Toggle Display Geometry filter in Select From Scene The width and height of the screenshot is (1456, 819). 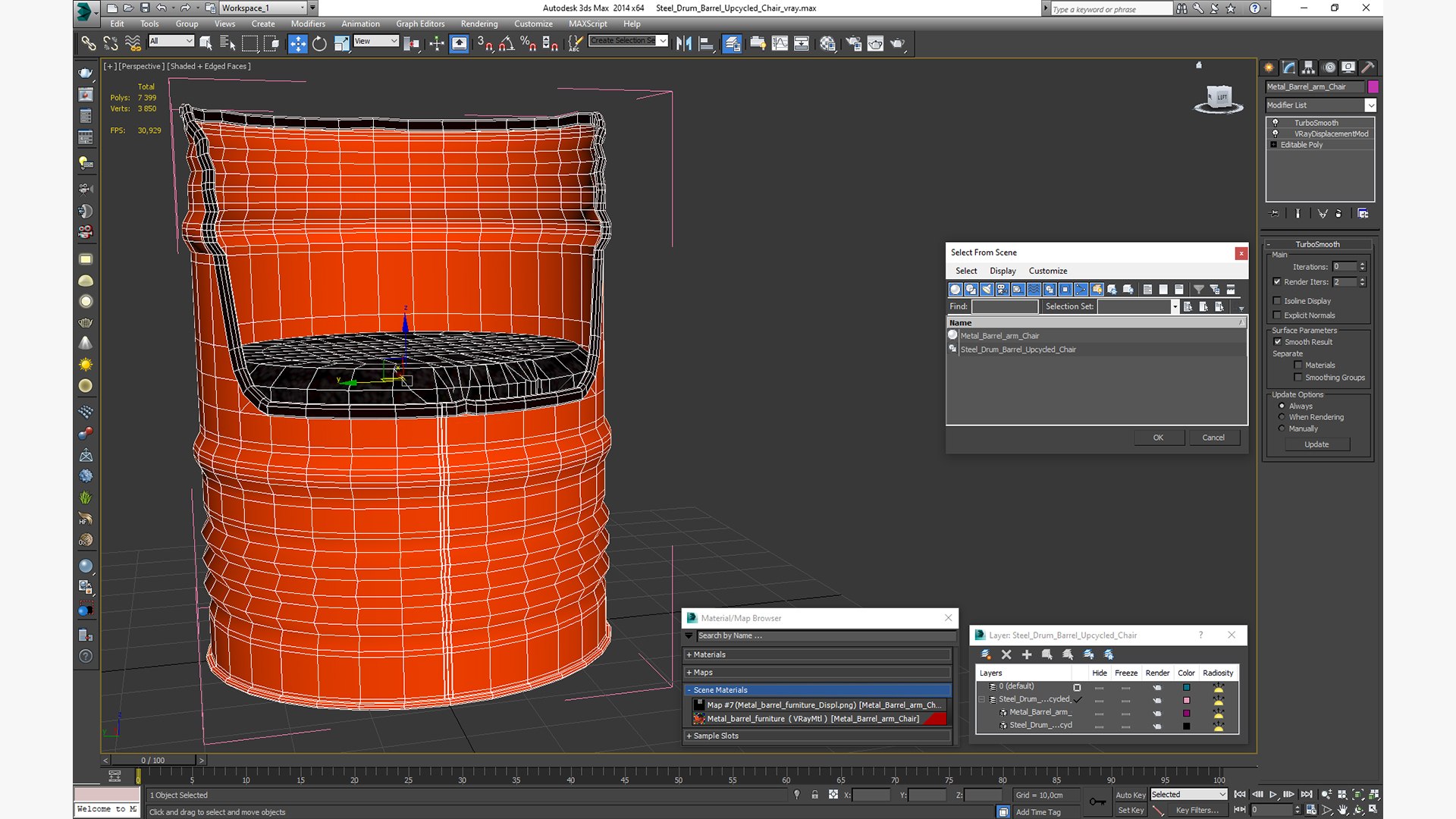coord(955,289)
